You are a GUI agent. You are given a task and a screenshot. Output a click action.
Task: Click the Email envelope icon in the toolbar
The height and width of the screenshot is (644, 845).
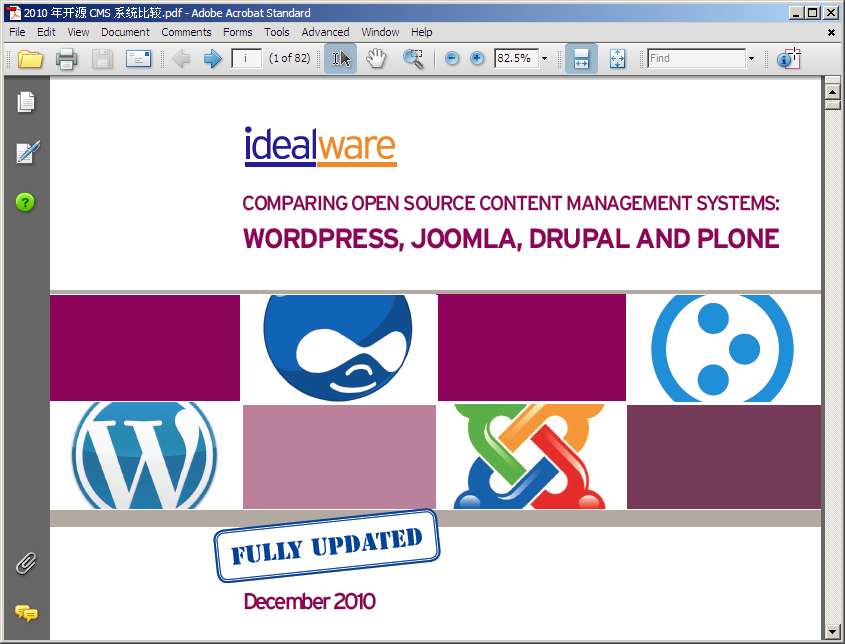138,59
